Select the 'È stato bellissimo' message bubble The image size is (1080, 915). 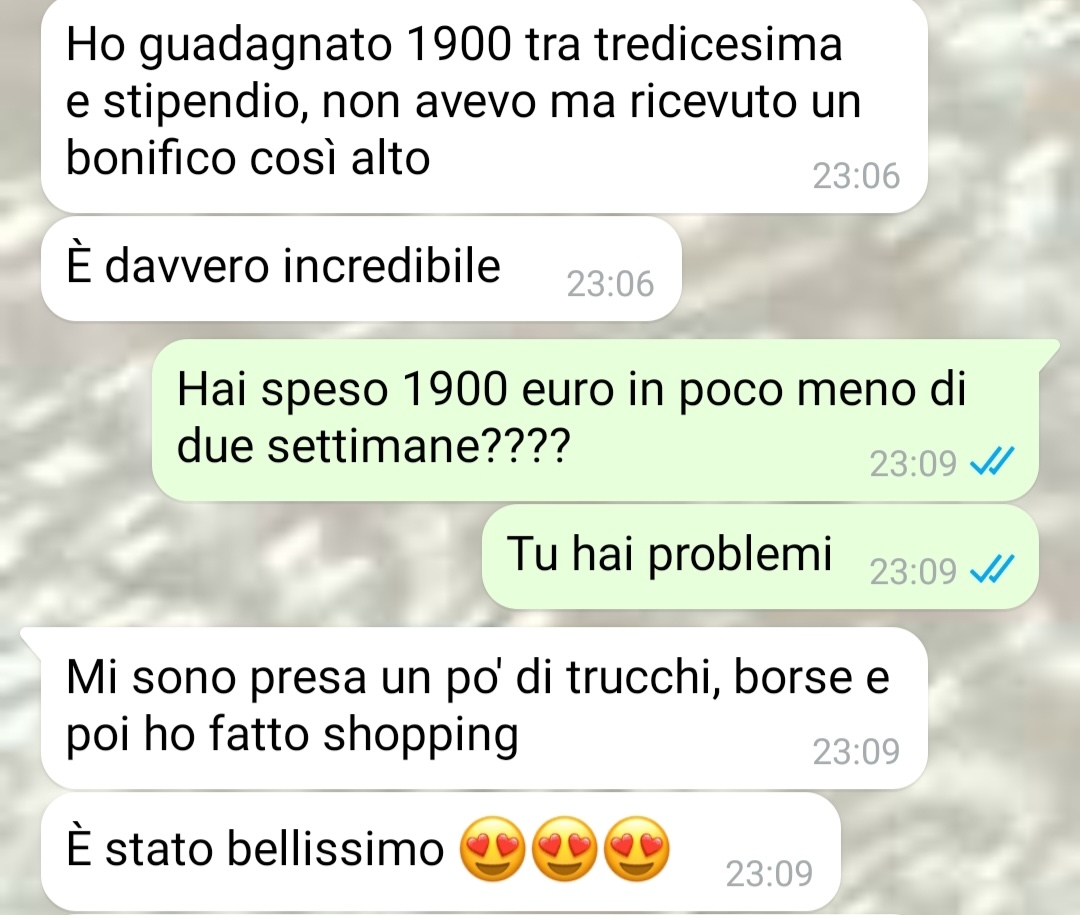(x=441, y=852)
